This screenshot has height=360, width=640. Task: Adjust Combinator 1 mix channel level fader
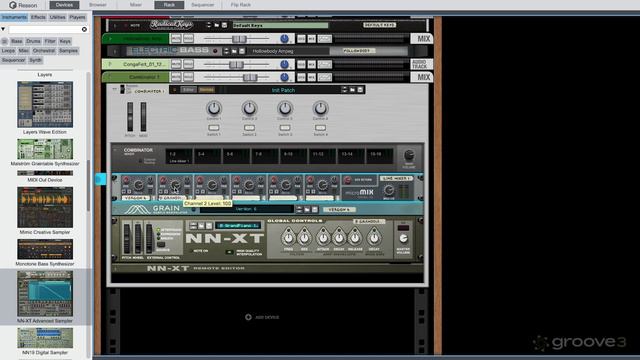point(250,77)
